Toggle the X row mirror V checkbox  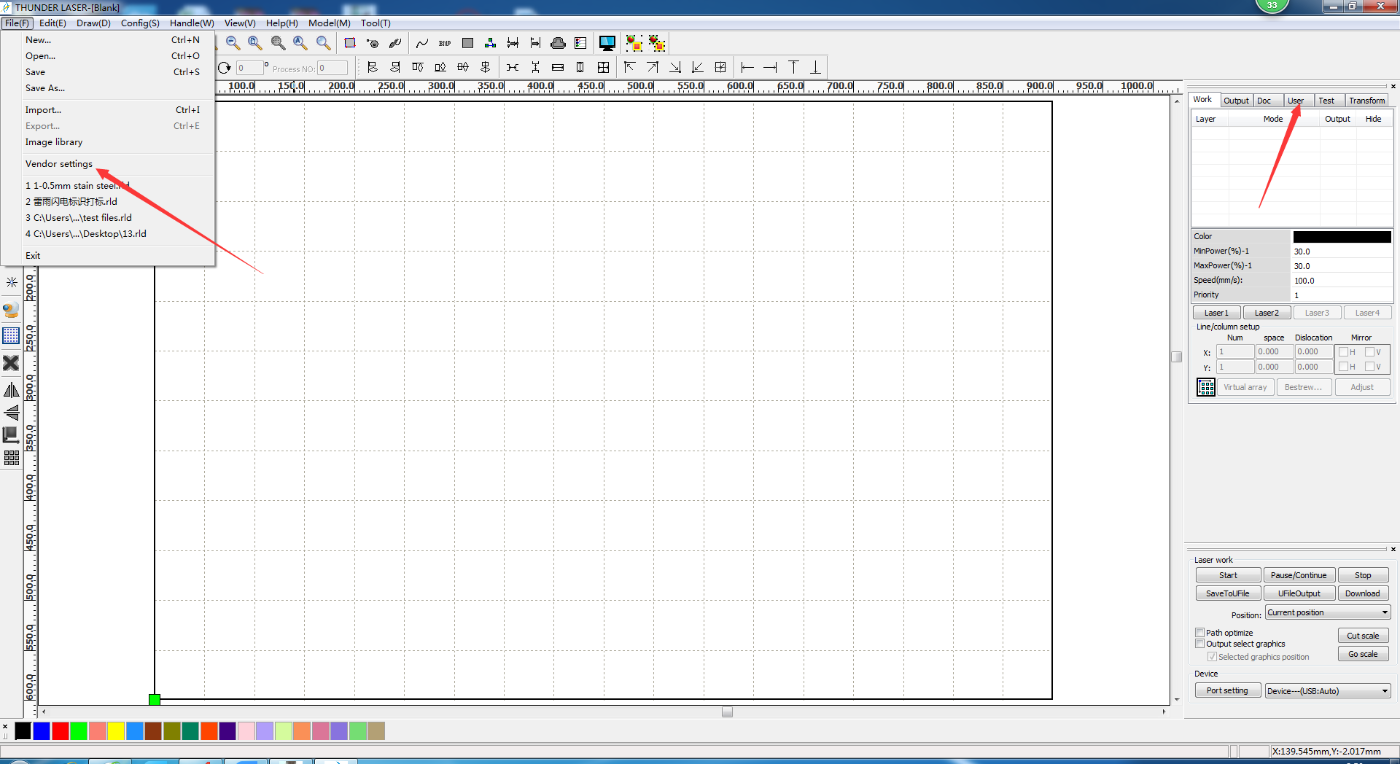[x=1370, y=352]
